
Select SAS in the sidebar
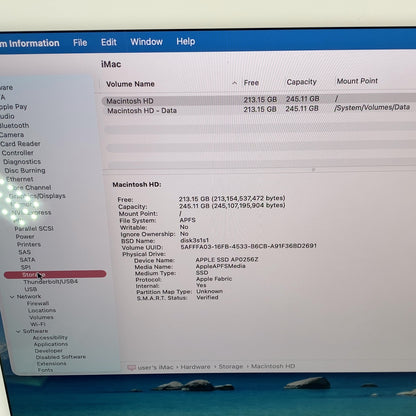tap(25, 252)
